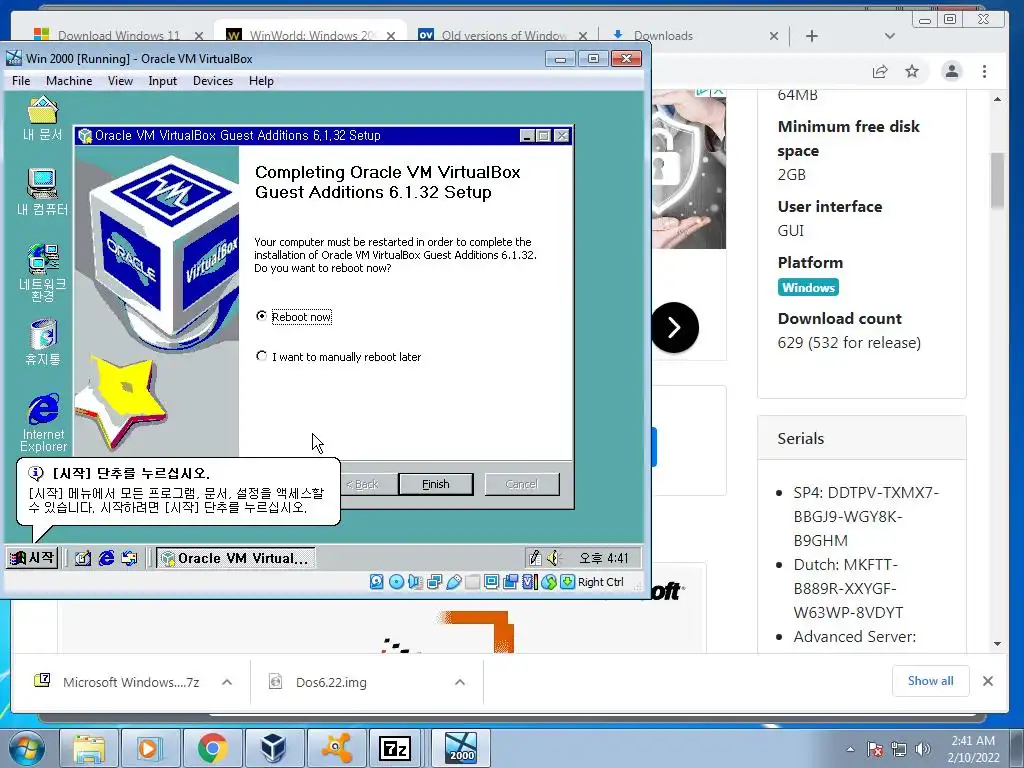Screen dimensions: 1024x768
Task: Click the Oracle VM Virtual... guest taskbar button
Action: tap(235, 558)
